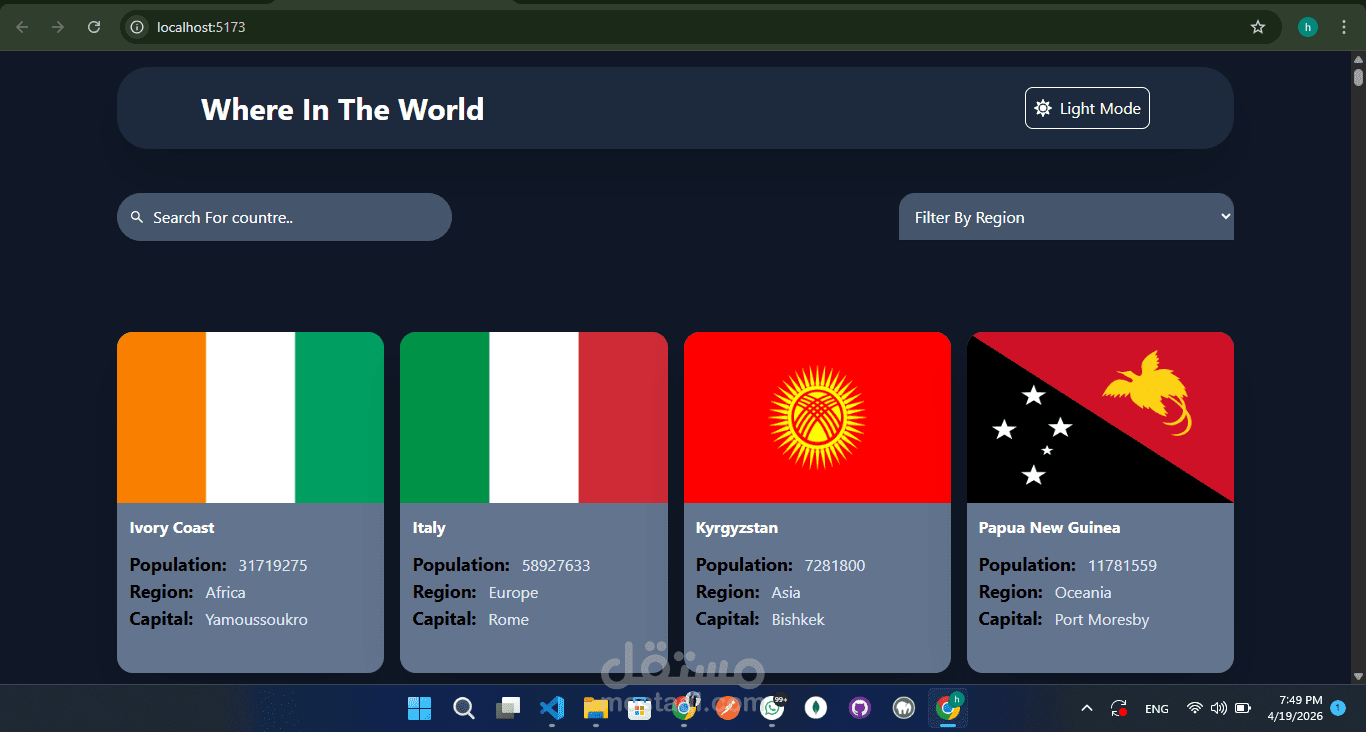Click the Chrome profile avatar labeled h

coord(1307,27)
